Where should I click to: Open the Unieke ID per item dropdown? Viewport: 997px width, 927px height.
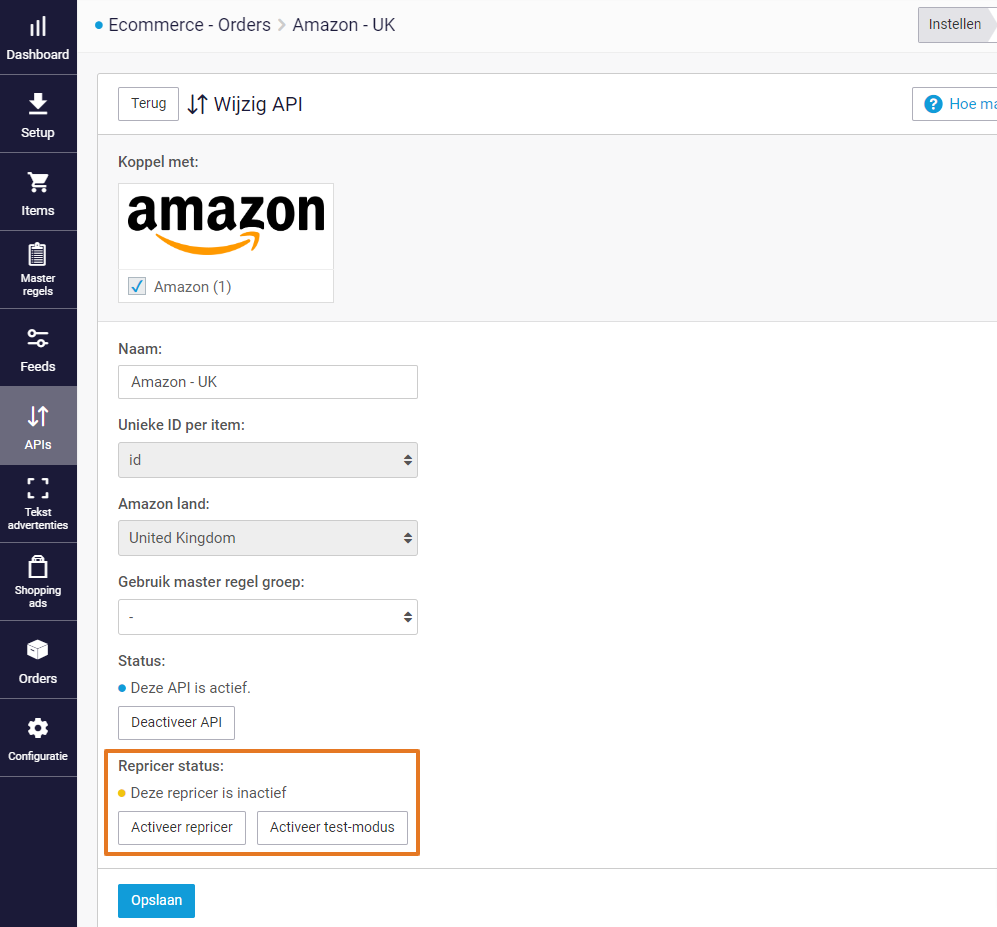click(x=268, y=460)
